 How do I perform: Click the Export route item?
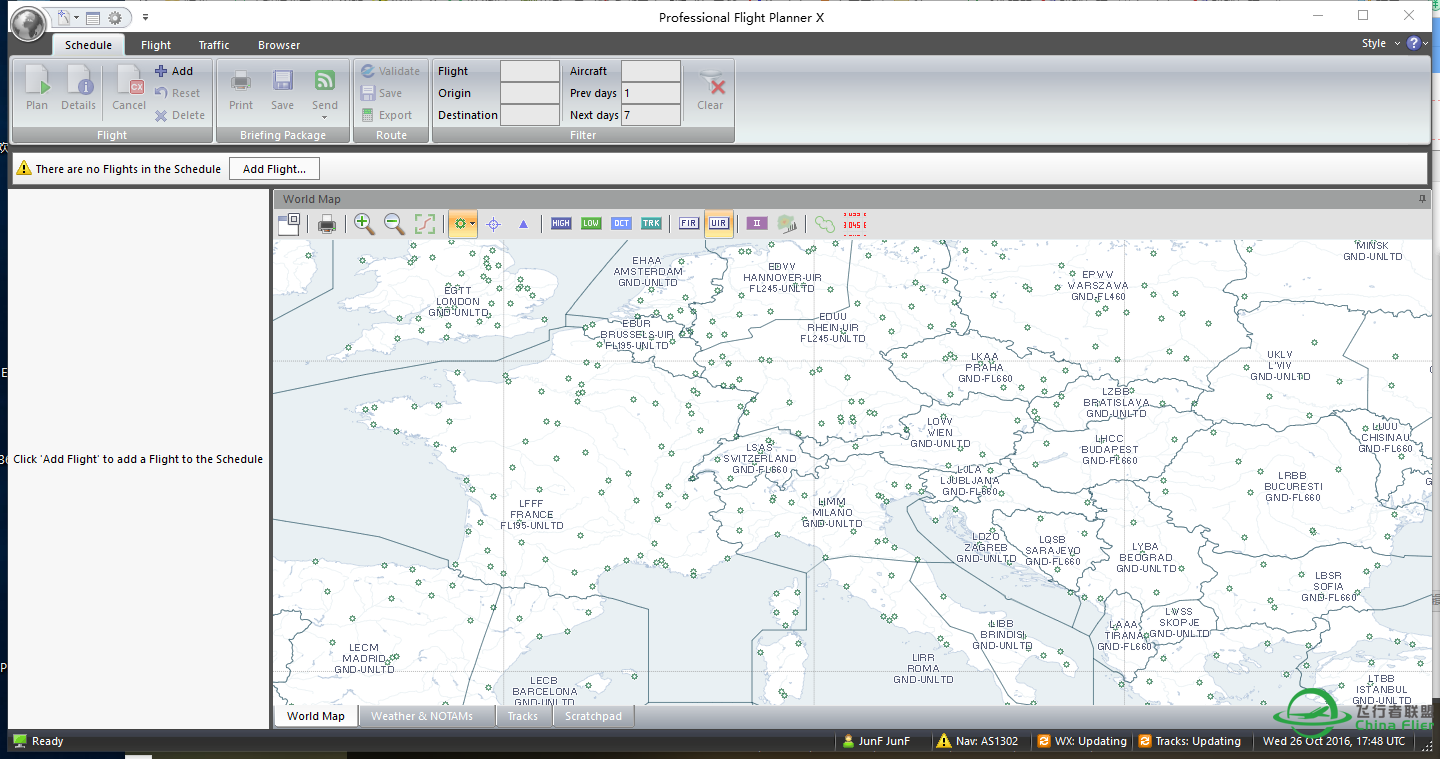point(387,115)
